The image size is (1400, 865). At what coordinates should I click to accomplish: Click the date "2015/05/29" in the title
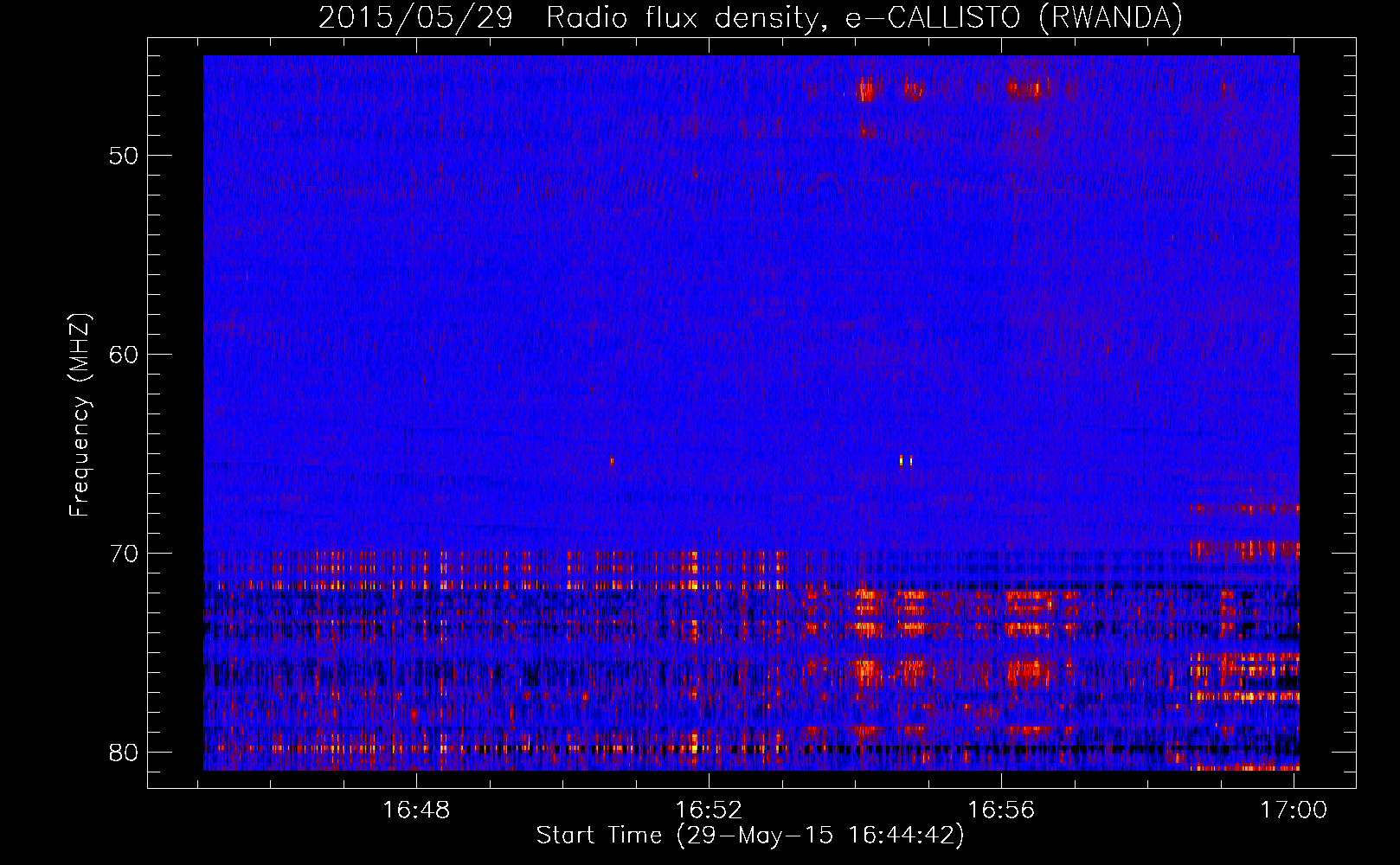(416, 17)
